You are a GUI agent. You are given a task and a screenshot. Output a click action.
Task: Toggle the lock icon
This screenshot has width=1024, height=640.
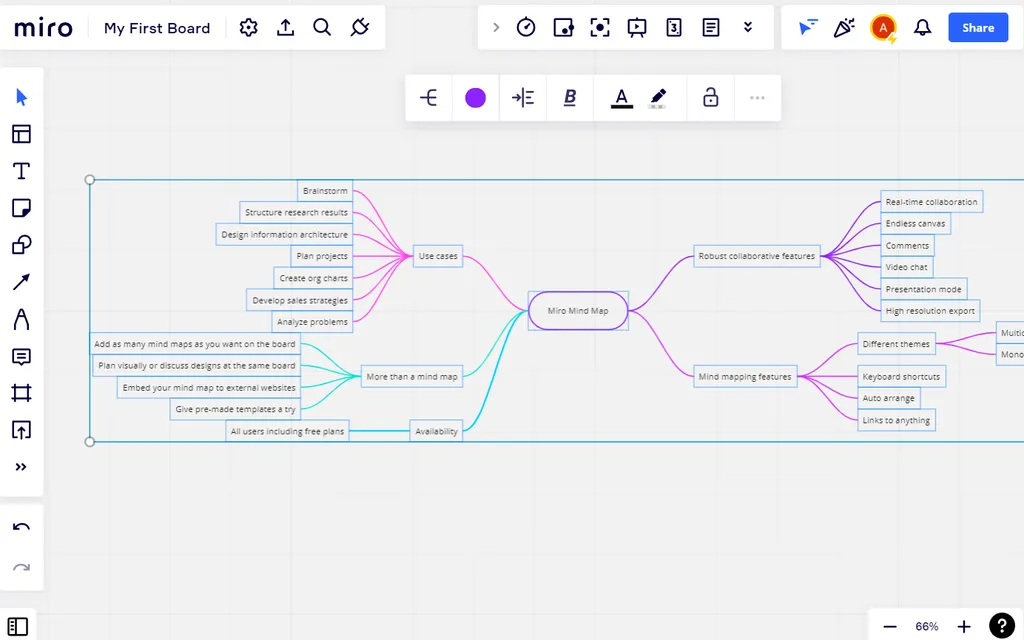711,98
